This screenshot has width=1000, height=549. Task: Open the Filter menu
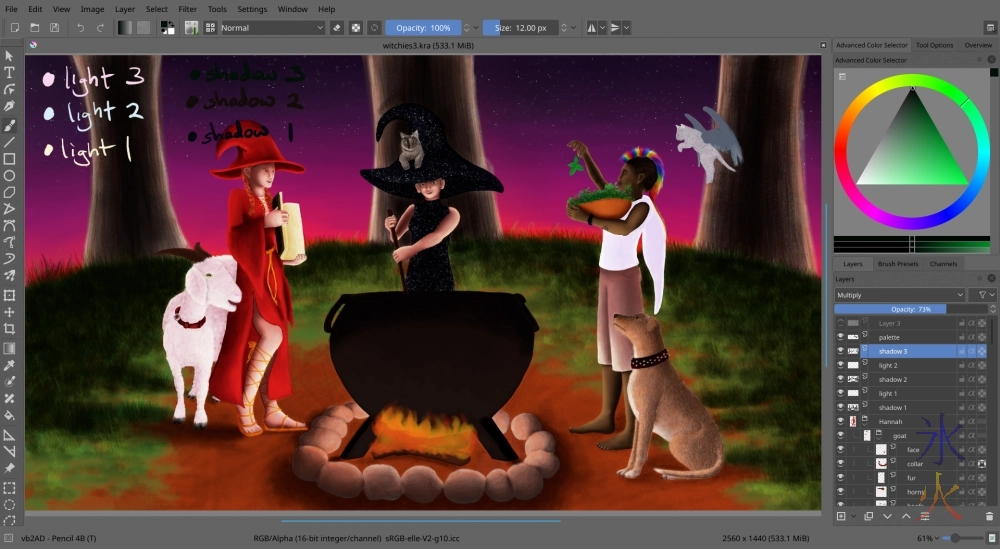[x=187, y=9]
